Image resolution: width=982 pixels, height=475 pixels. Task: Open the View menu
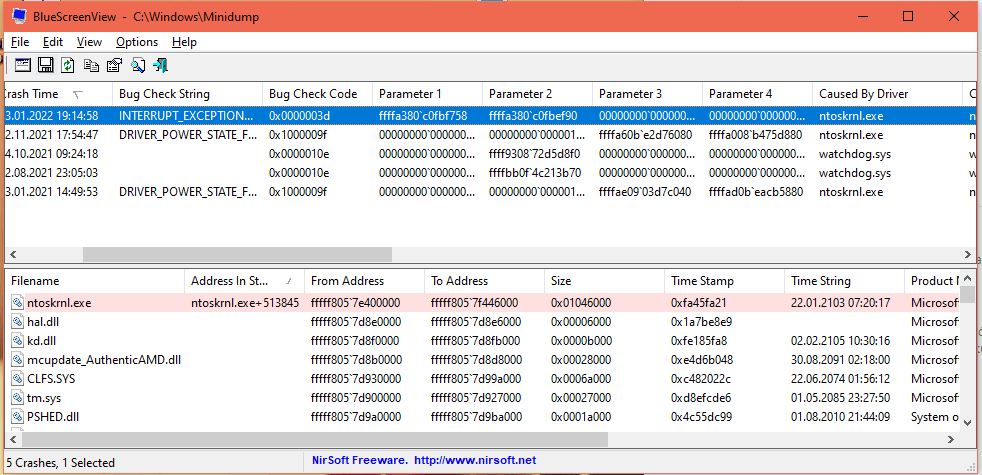tap(89, 42)
